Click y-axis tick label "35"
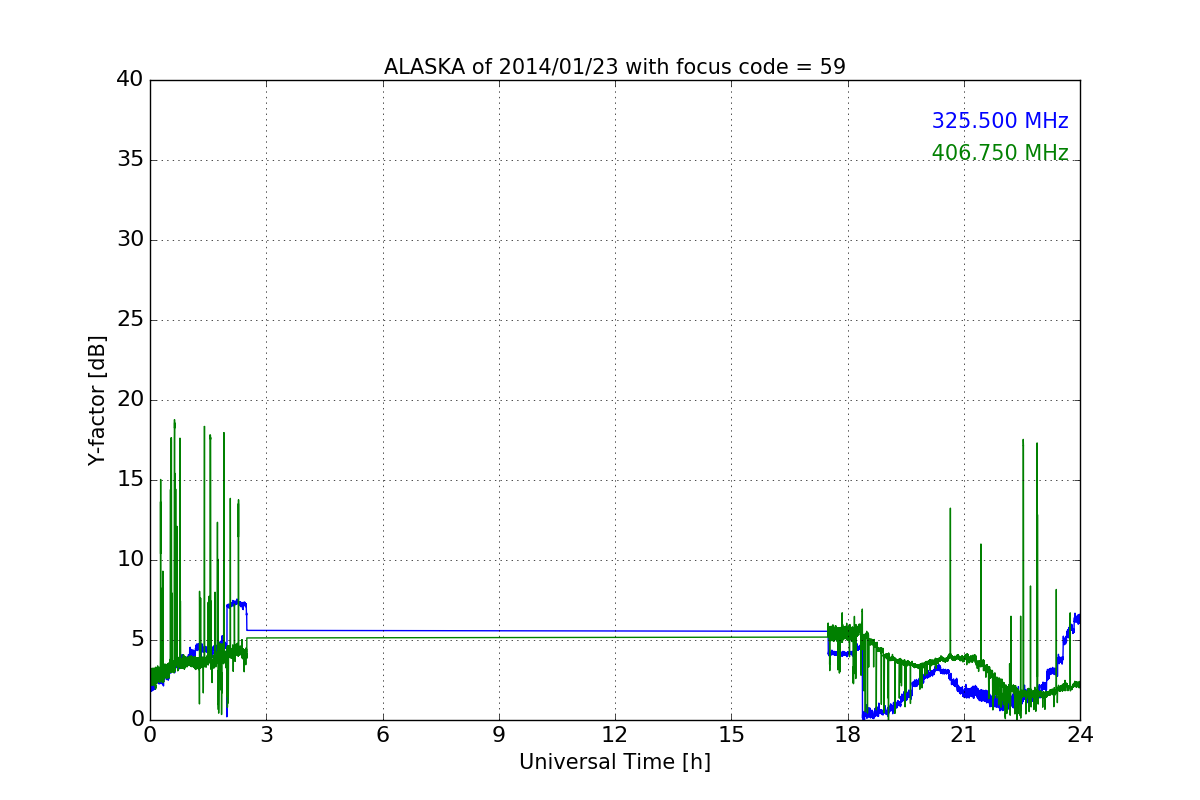 [x=129, y=160]
